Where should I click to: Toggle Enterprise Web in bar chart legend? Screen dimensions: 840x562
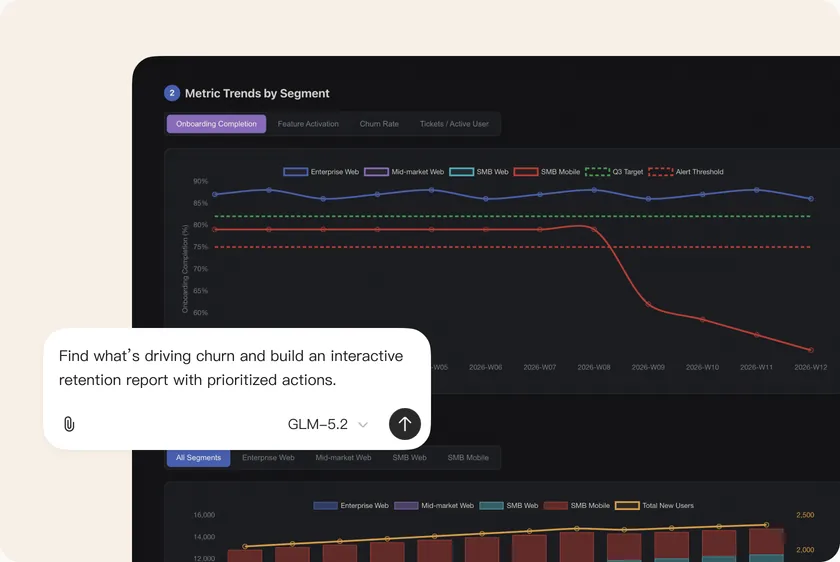coord(351,506)
